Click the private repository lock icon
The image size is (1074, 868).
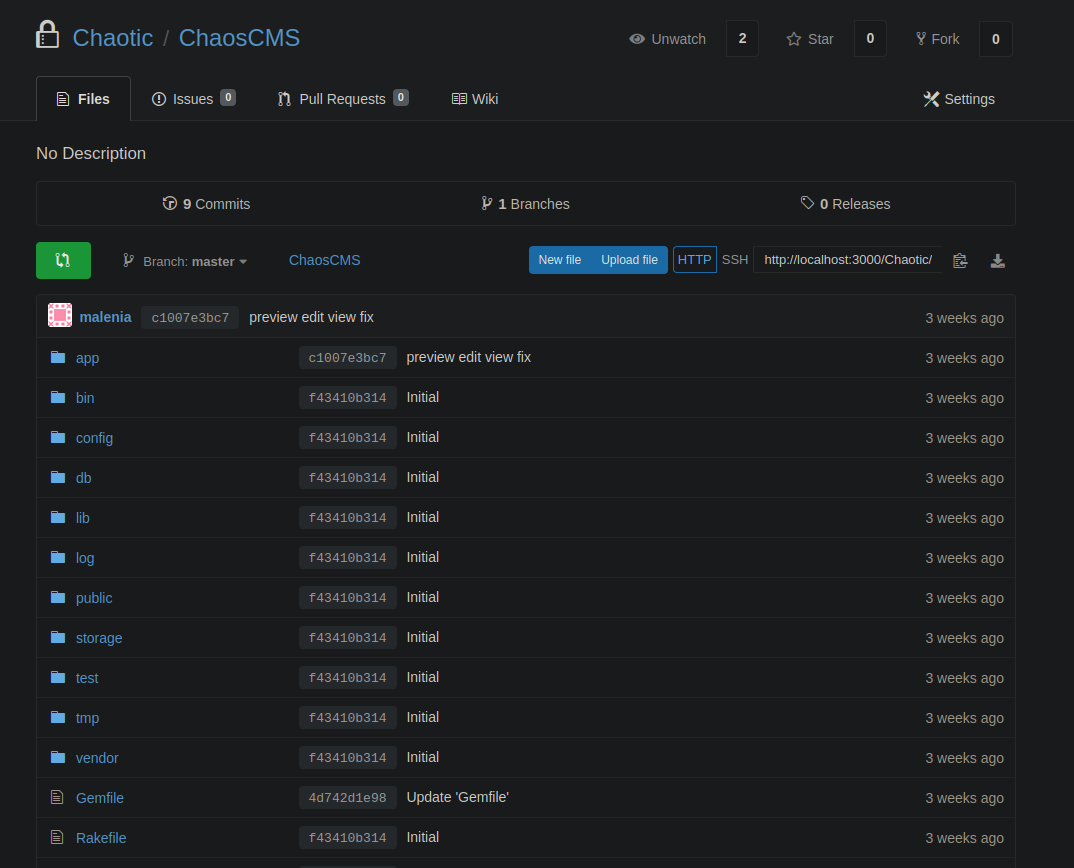click(x=47, y=35)
